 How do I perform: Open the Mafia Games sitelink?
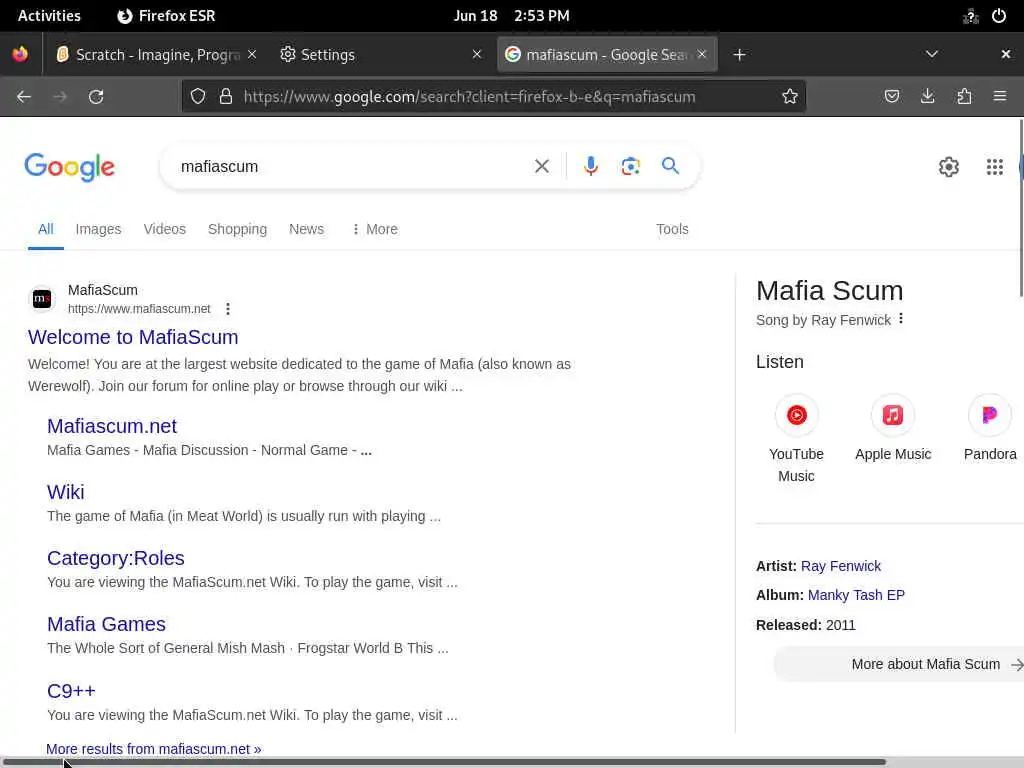(x=106, y=624)
